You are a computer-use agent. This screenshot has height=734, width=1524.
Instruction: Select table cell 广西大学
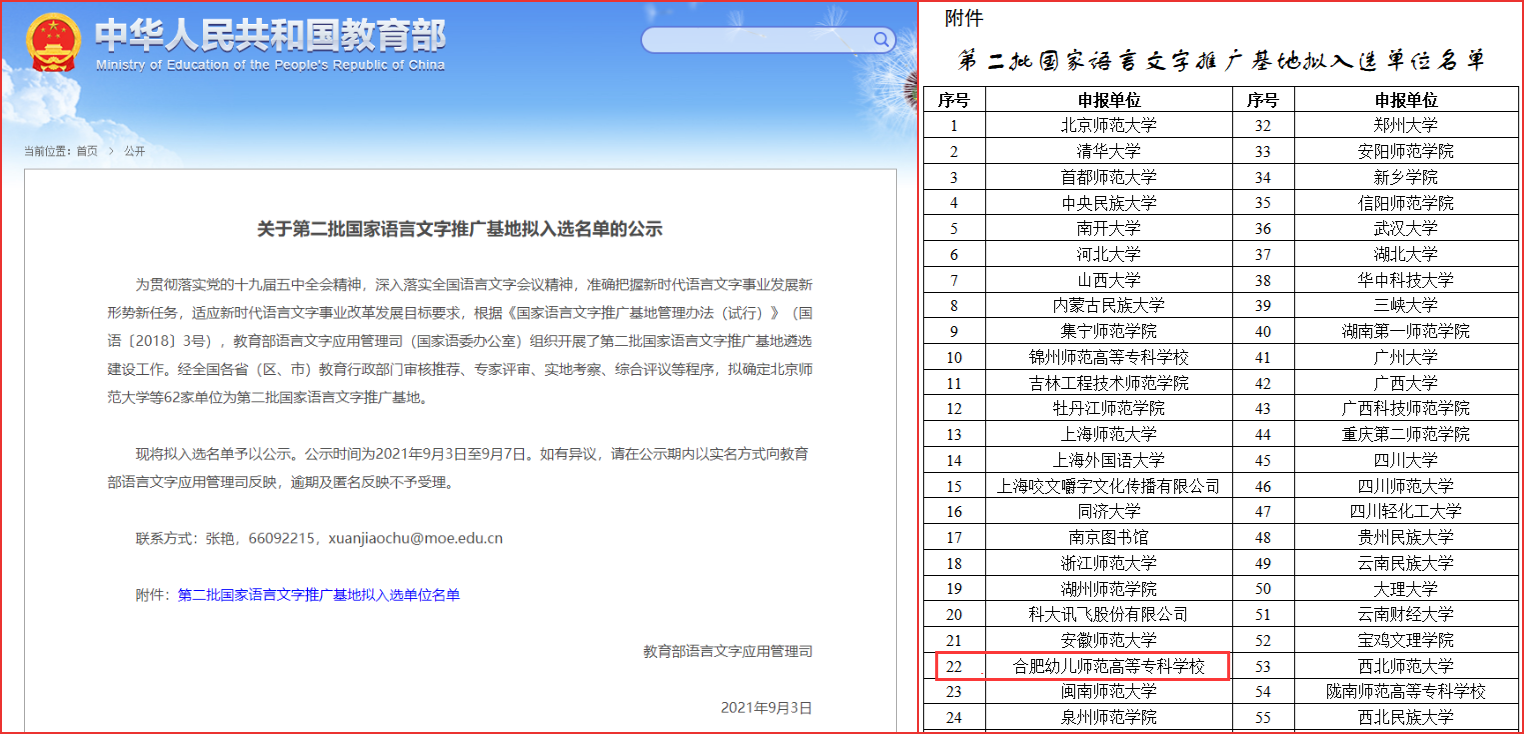point(1406,383)
